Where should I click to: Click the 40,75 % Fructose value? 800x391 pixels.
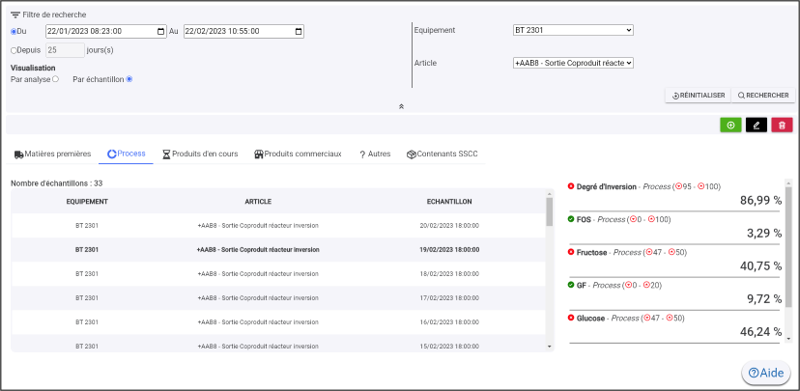(761, 266)
